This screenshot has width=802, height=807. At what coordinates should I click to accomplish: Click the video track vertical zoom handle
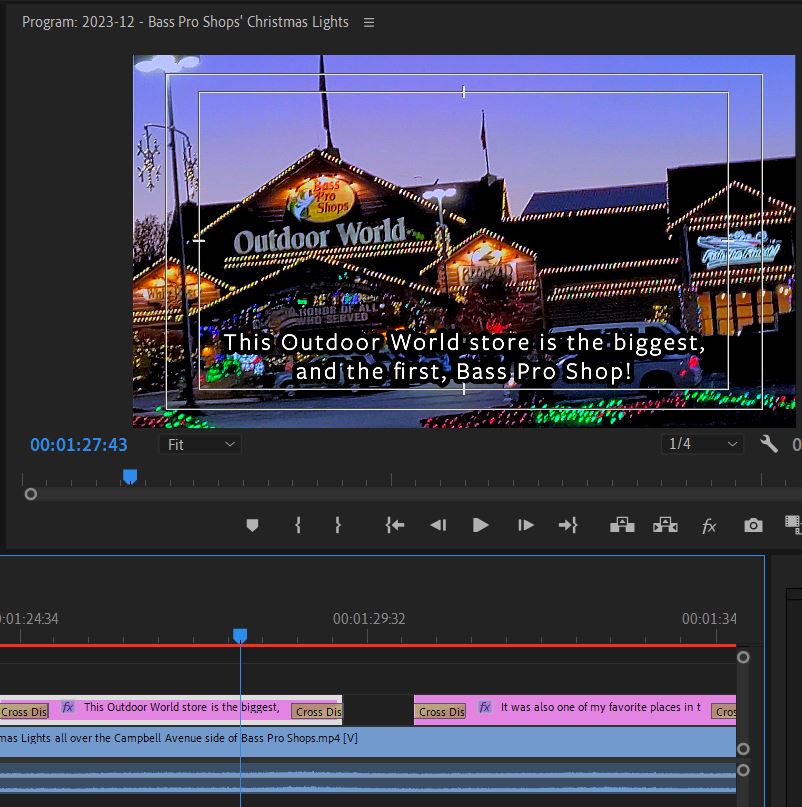[x=743, y=749]
